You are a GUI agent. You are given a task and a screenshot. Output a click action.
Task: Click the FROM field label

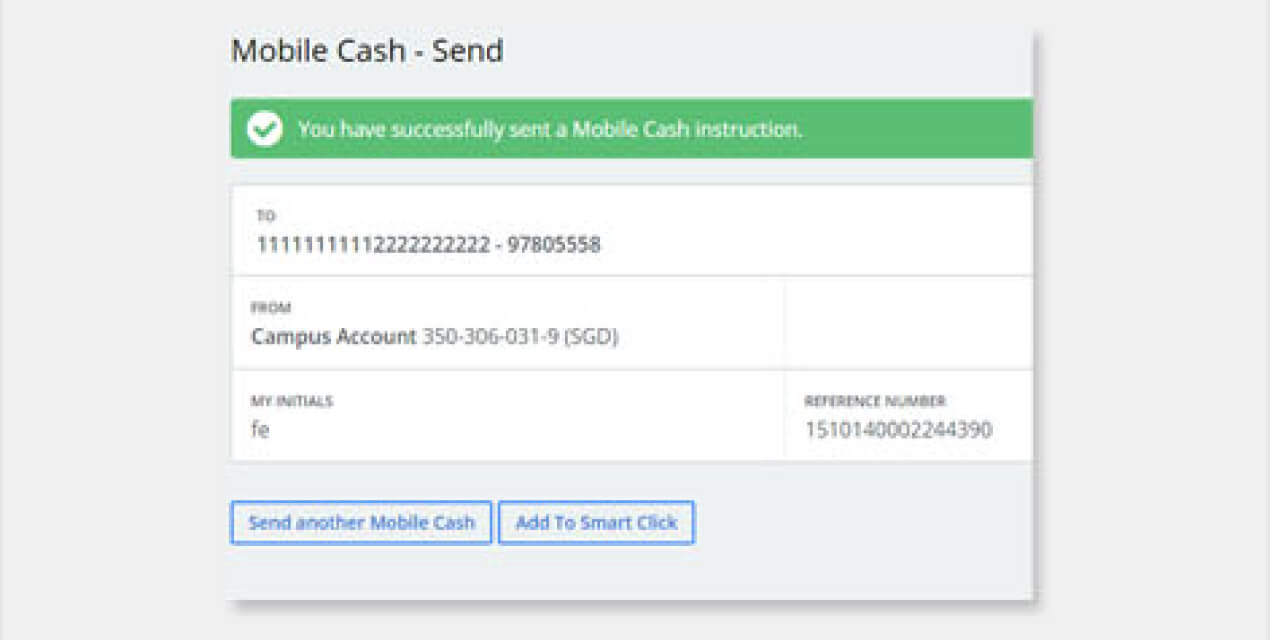[270, 308]
